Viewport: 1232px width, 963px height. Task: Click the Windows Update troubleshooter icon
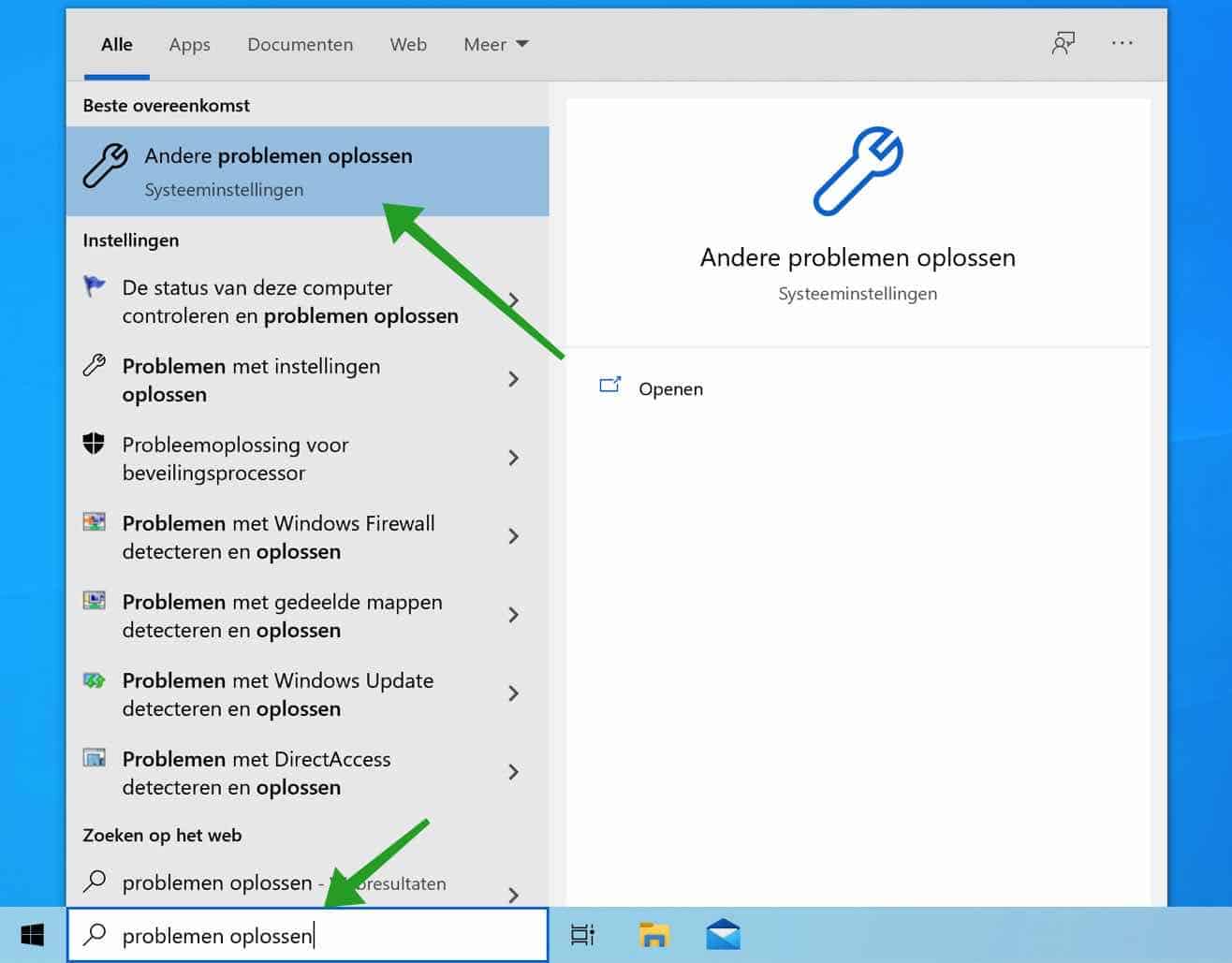pyautogui.click(x=94, y=679)
